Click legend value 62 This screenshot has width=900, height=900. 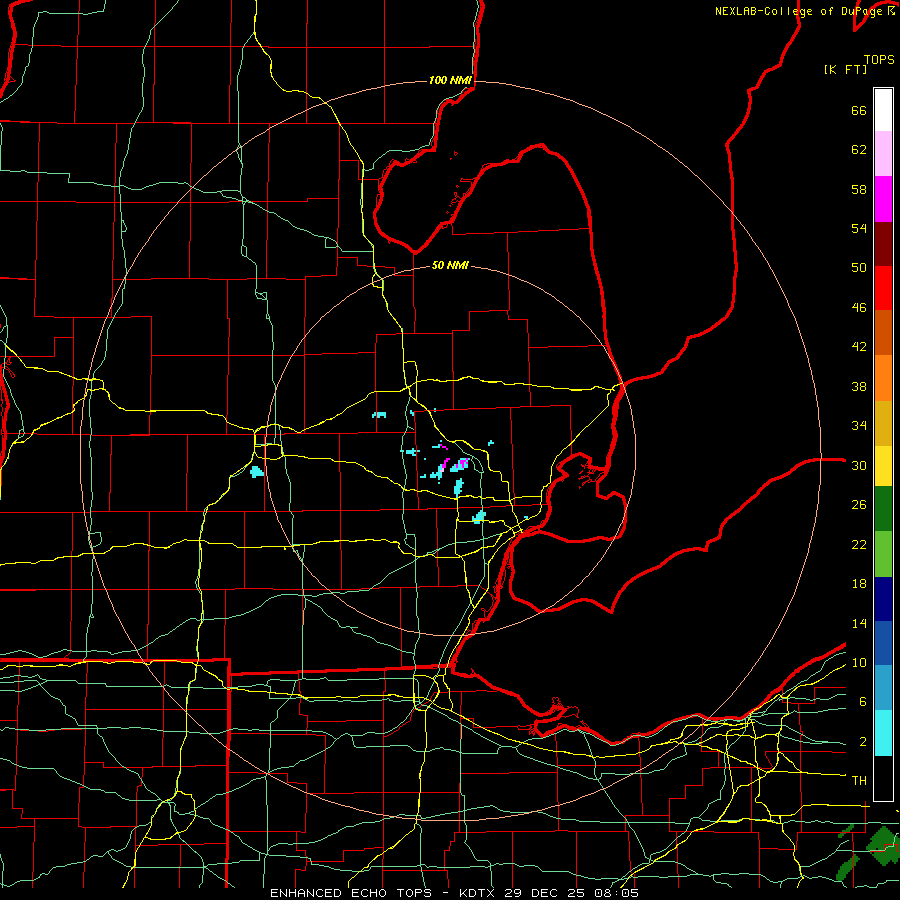coord(859,150)
